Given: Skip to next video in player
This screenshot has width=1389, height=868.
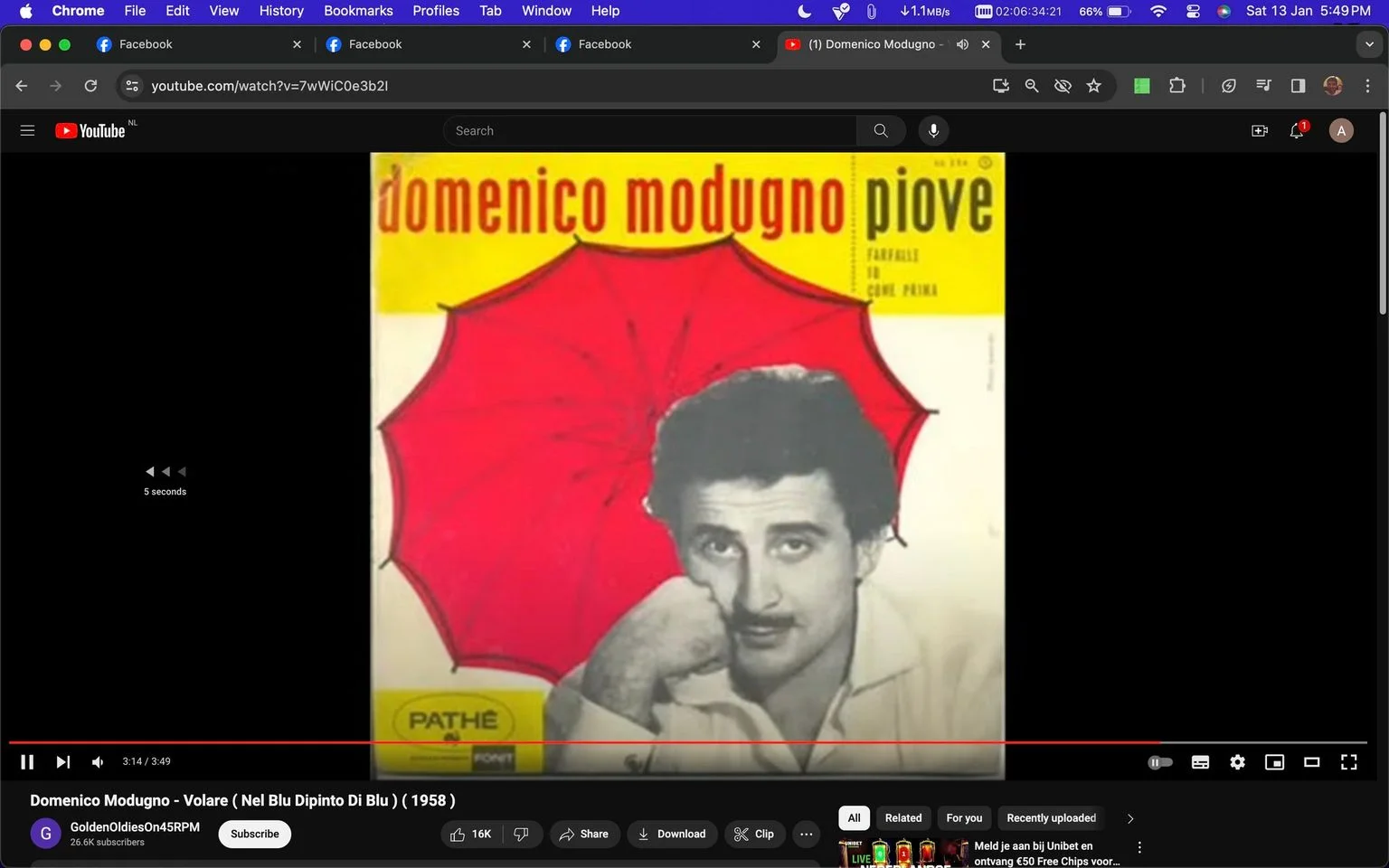Looking at the screenshot, I should point(62,762).
